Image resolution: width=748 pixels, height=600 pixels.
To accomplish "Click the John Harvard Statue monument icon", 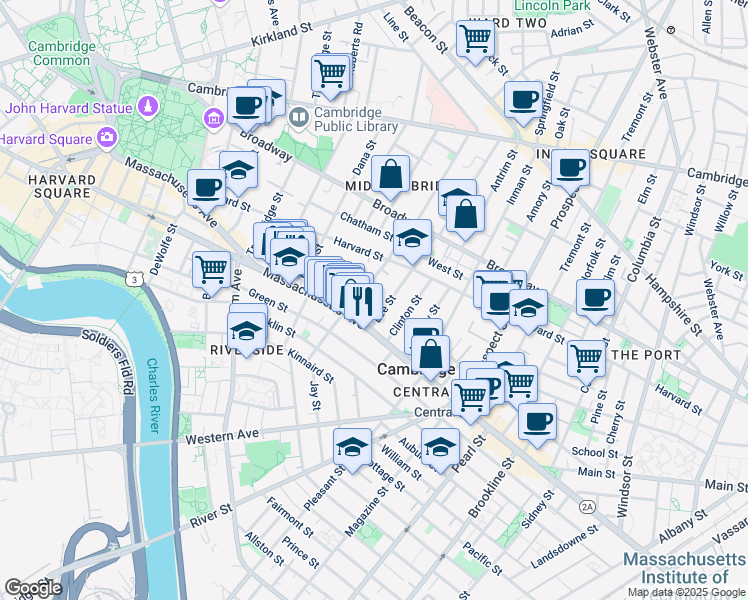I will click(148, 106).
